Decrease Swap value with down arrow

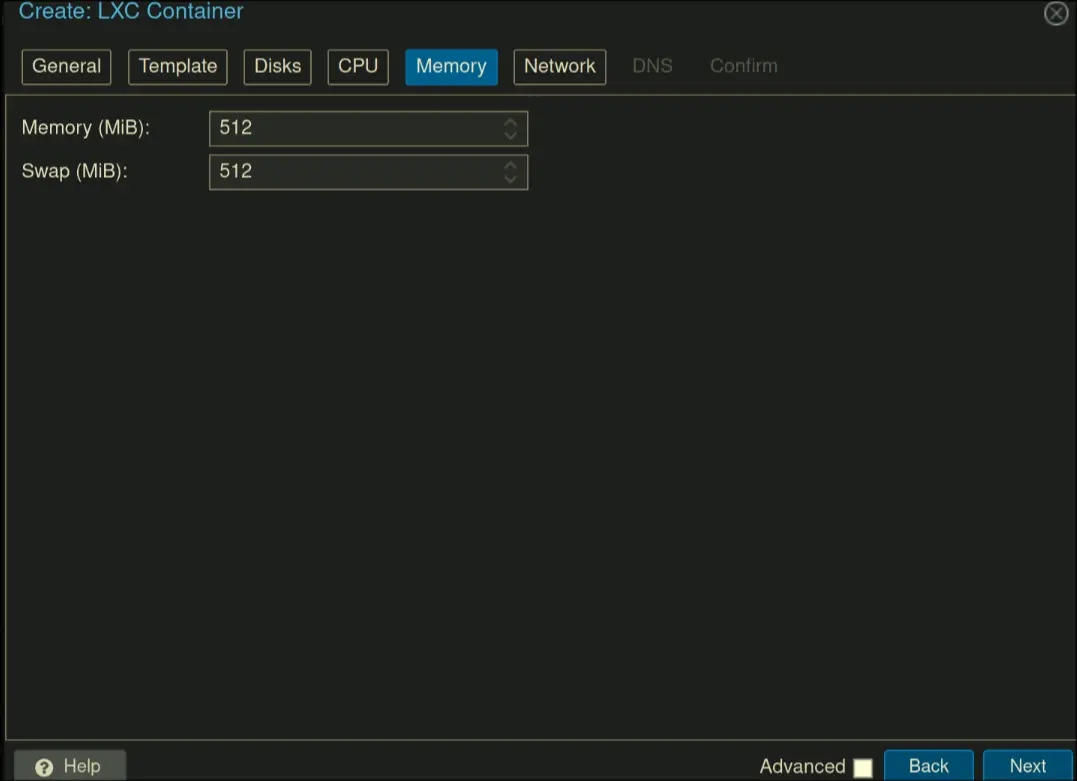tap(510, 178)
